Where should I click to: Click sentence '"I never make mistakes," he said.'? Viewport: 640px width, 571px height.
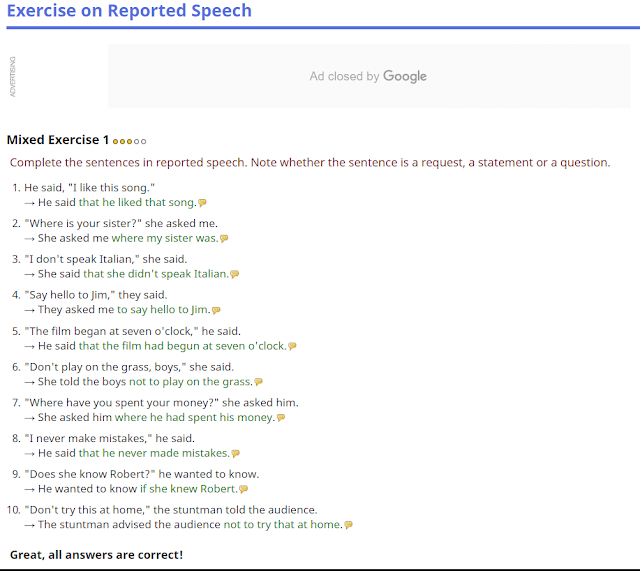(x=110, y=438)
